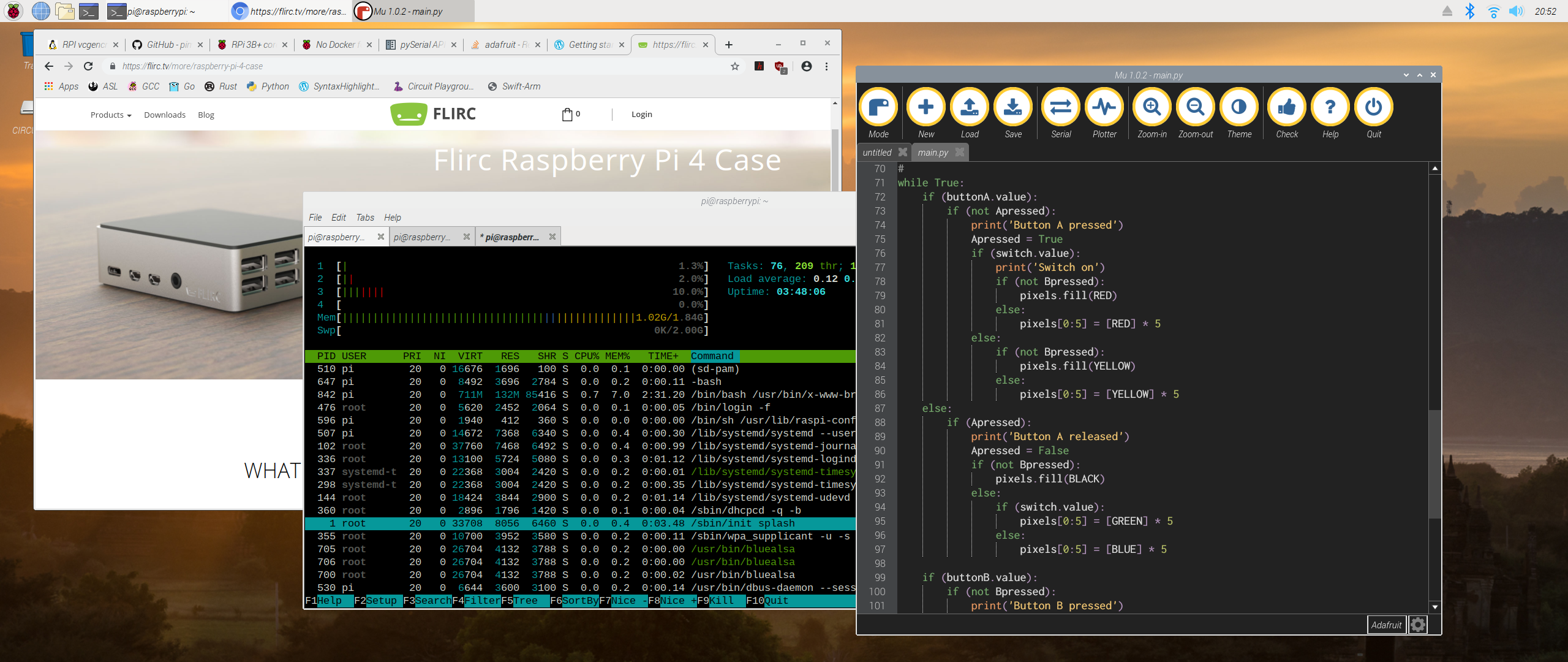
Task: Click the Mode button in Mu editor
Action: pyautogui.click(x=878, y=113)
